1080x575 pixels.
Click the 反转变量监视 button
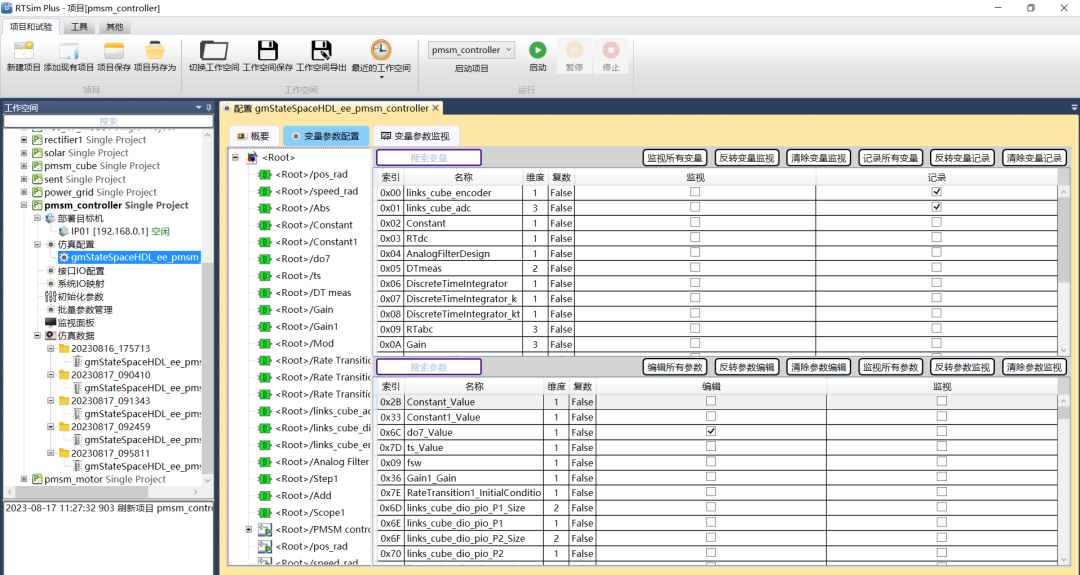click(x=747, y=158)
